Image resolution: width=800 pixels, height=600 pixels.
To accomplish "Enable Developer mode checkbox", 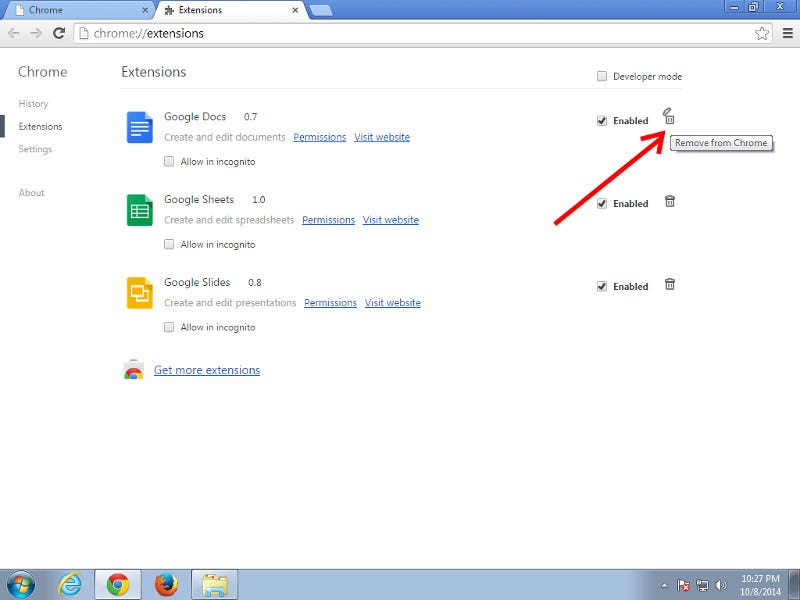I will tap(602, 77).
